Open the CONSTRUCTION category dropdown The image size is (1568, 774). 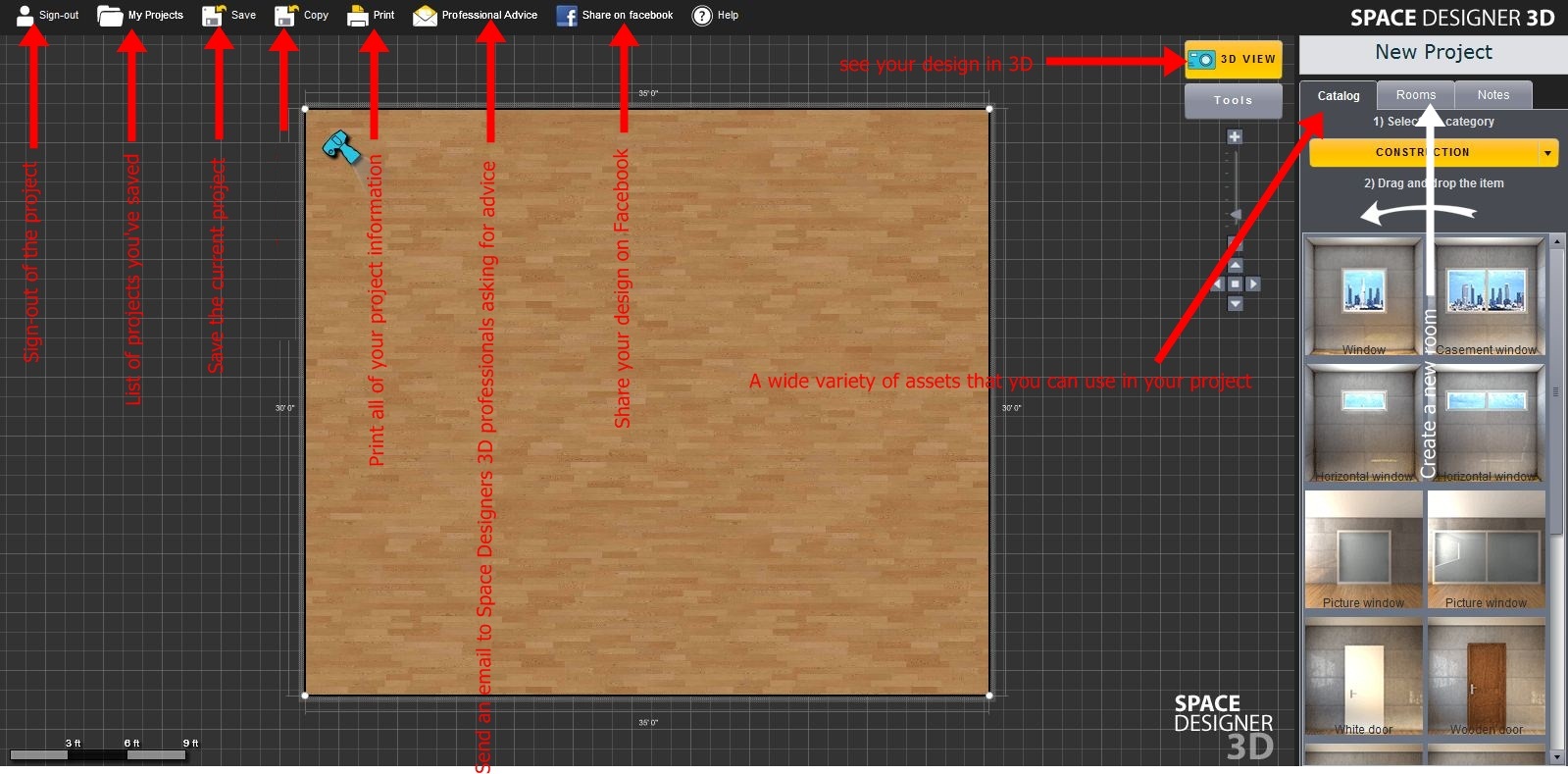1434,153
